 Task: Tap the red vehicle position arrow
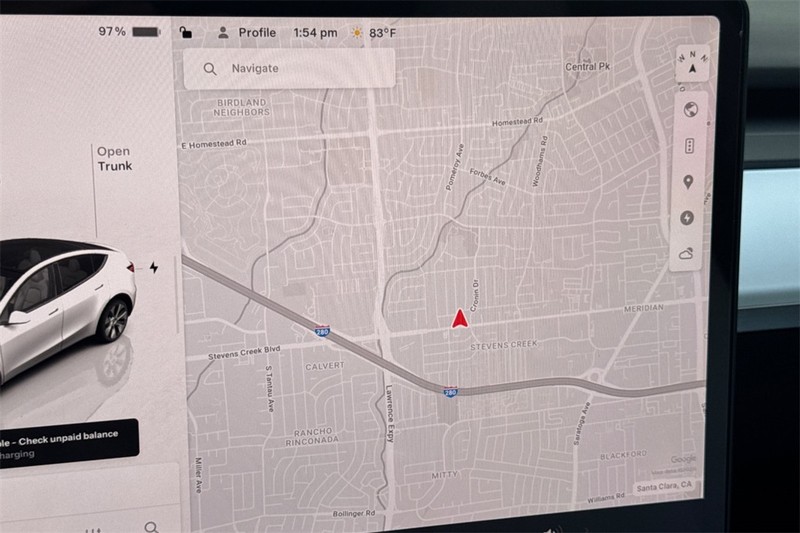click(459, 319)
